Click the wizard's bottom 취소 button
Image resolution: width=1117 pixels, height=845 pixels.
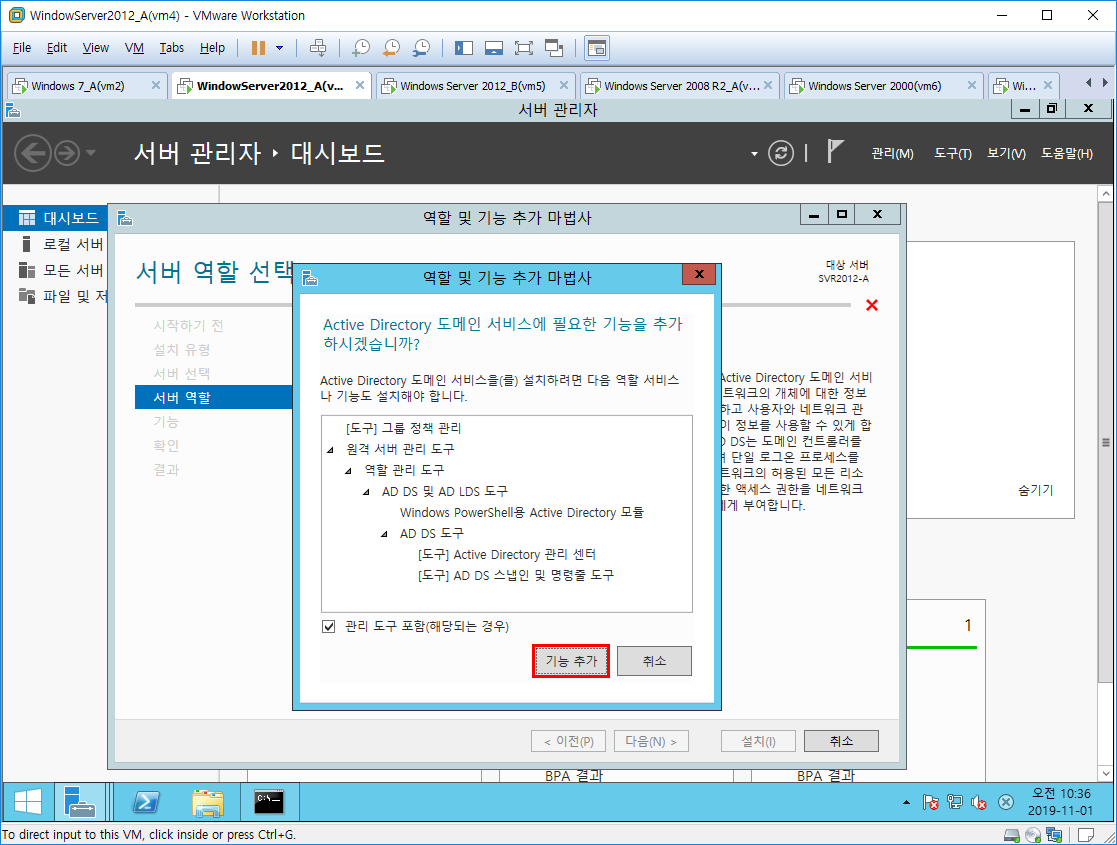[x=841, y=741]
